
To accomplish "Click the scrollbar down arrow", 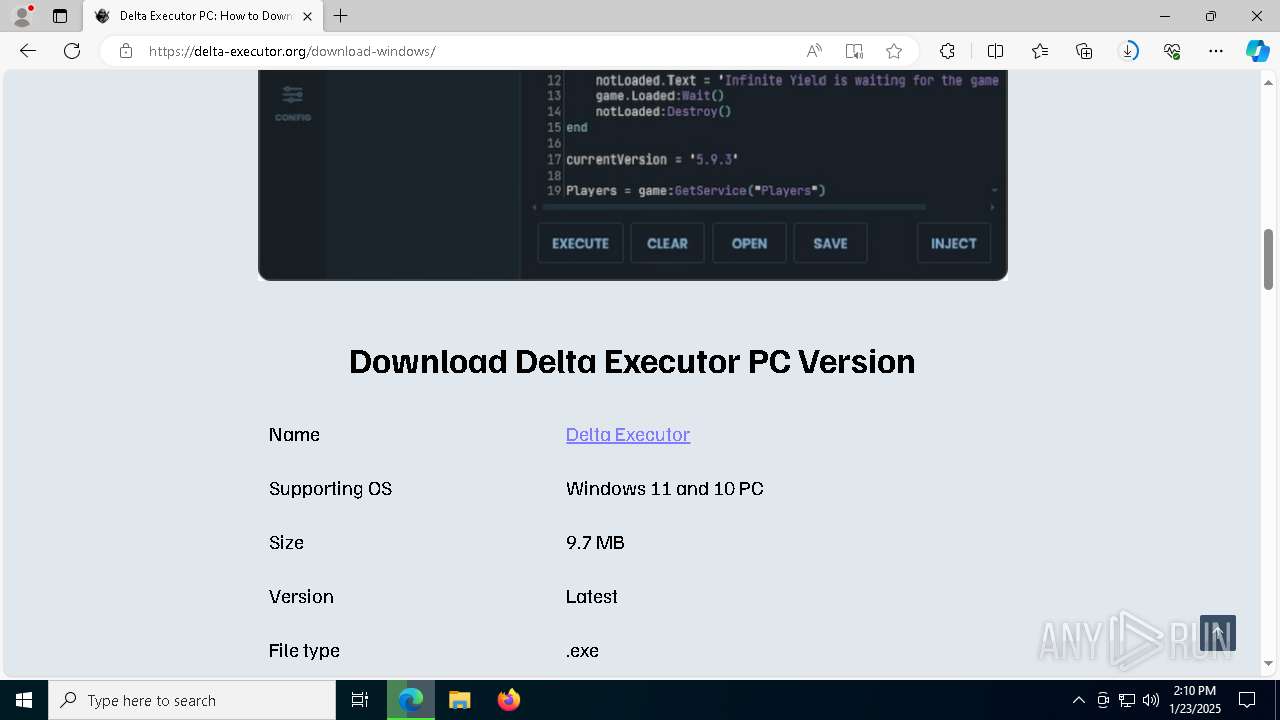I will pos(1269,663).
